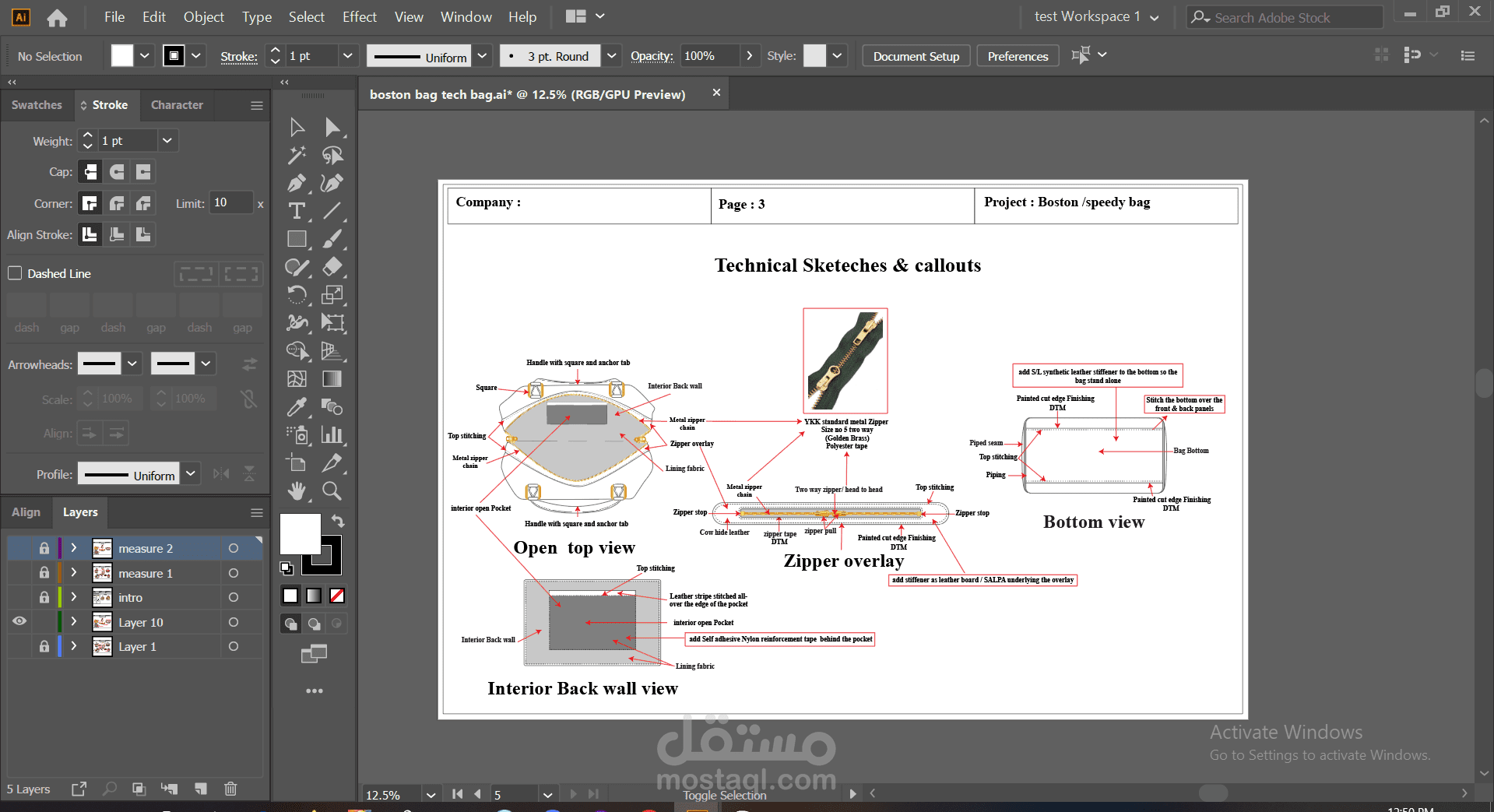This screenshot has width=1494, height=812.
Task: Set stroke cap to Round Cap
Action: (117, 171)
